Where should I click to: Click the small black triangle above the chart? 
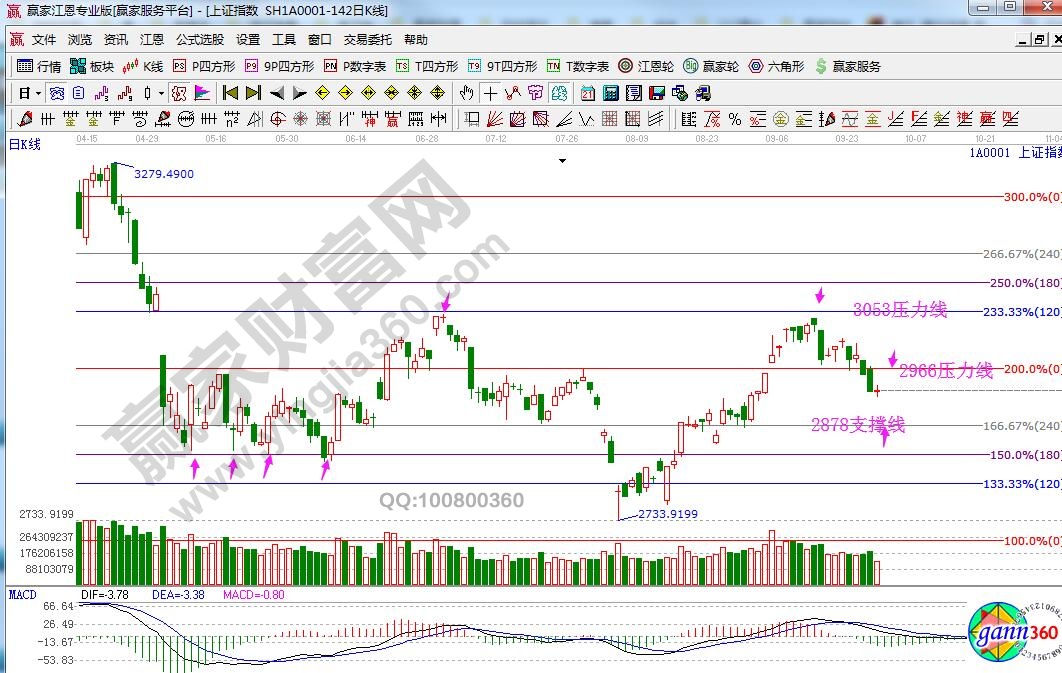point(562,160)
